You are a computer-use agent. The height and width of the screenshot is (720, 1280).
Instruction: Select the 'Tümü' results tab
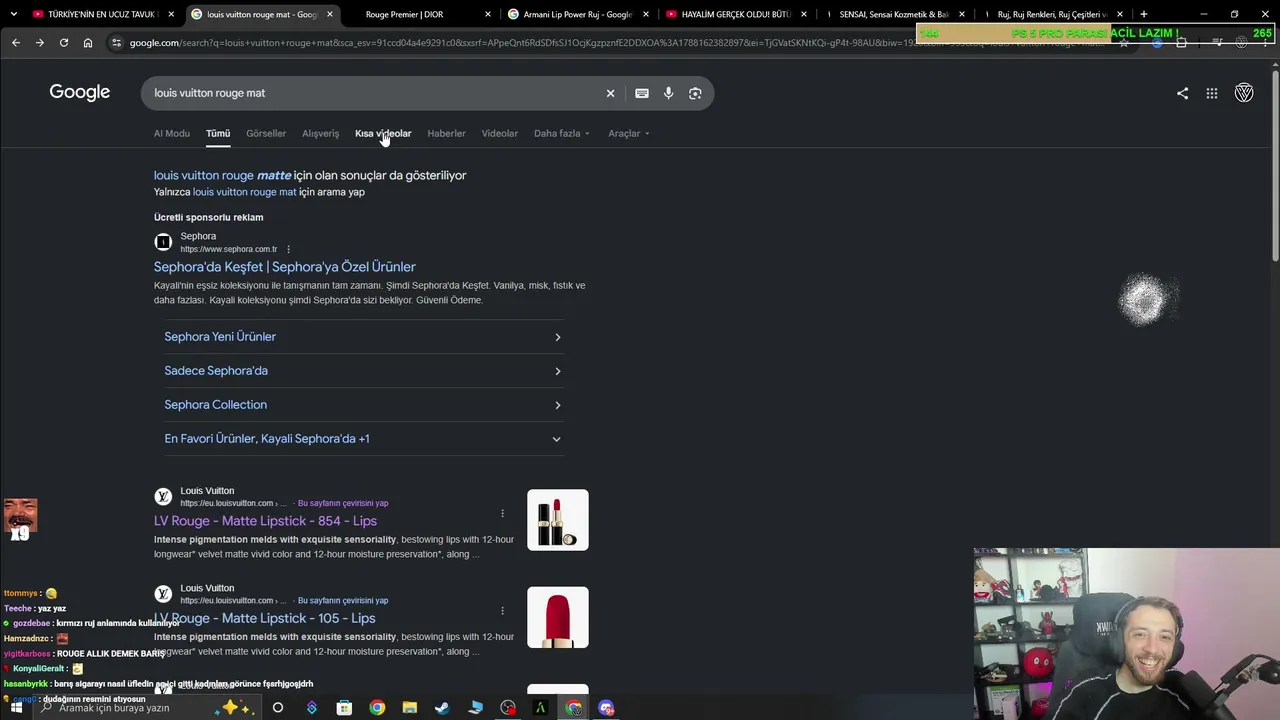(218, 133)
